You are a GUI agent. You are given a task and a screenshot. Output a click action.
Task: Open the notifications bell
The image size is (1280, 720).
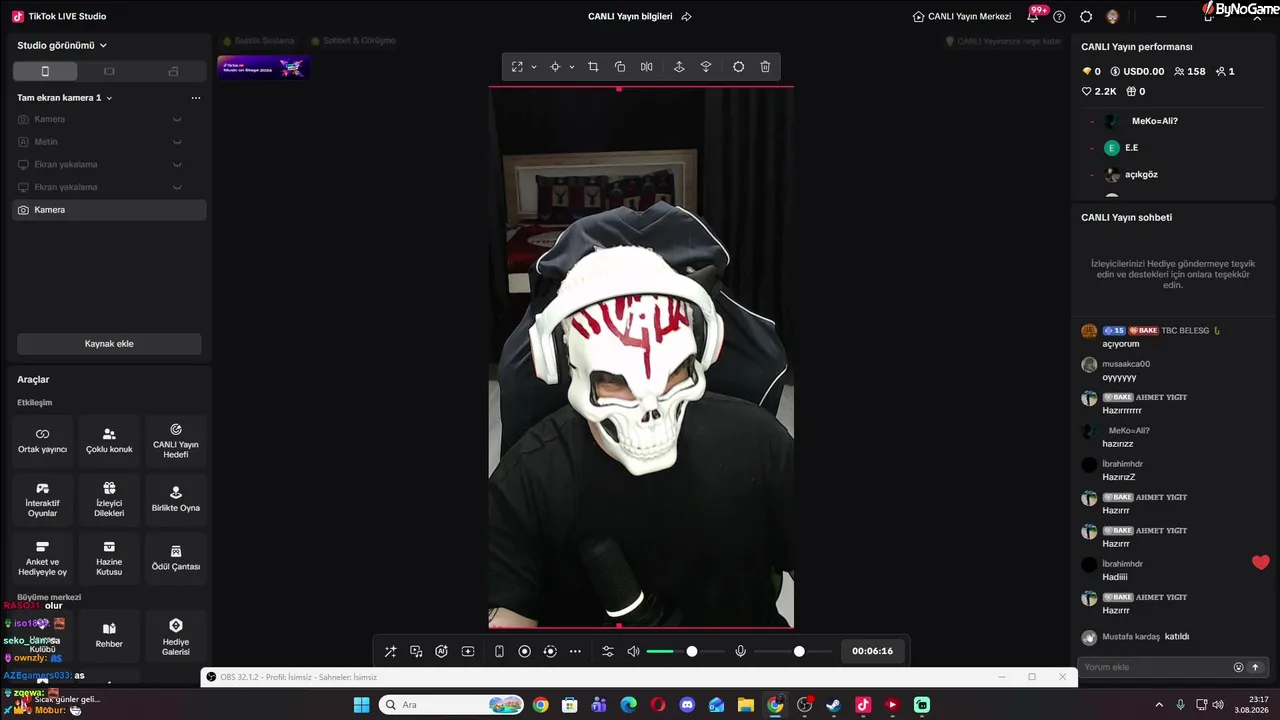[x=1033, y=16]
